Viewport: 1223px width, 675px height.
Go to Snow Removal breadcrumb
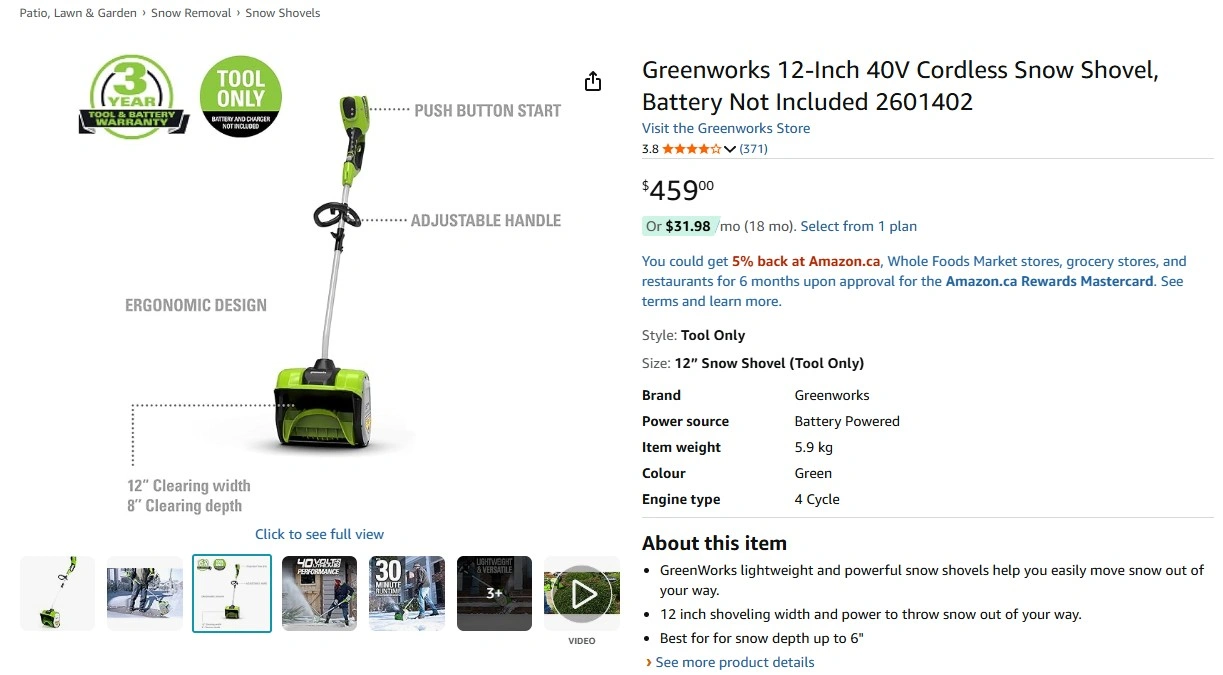pos(191,13)
